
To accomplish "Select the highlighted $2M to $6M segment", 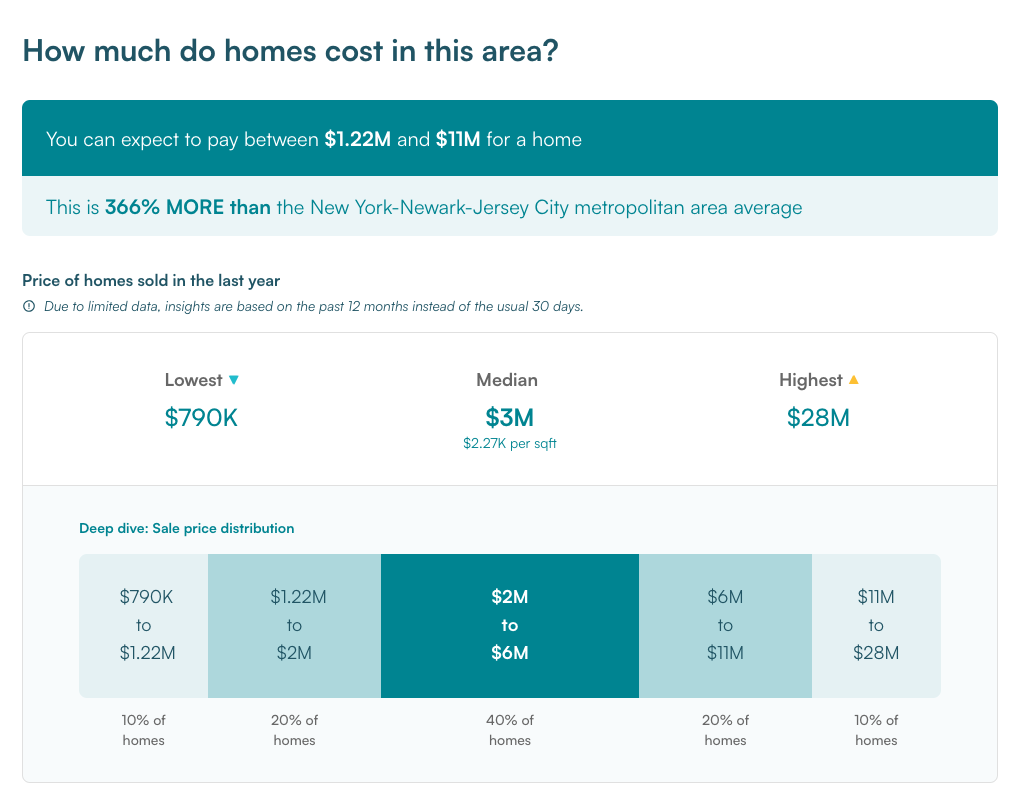I will (x=510, y=626).
